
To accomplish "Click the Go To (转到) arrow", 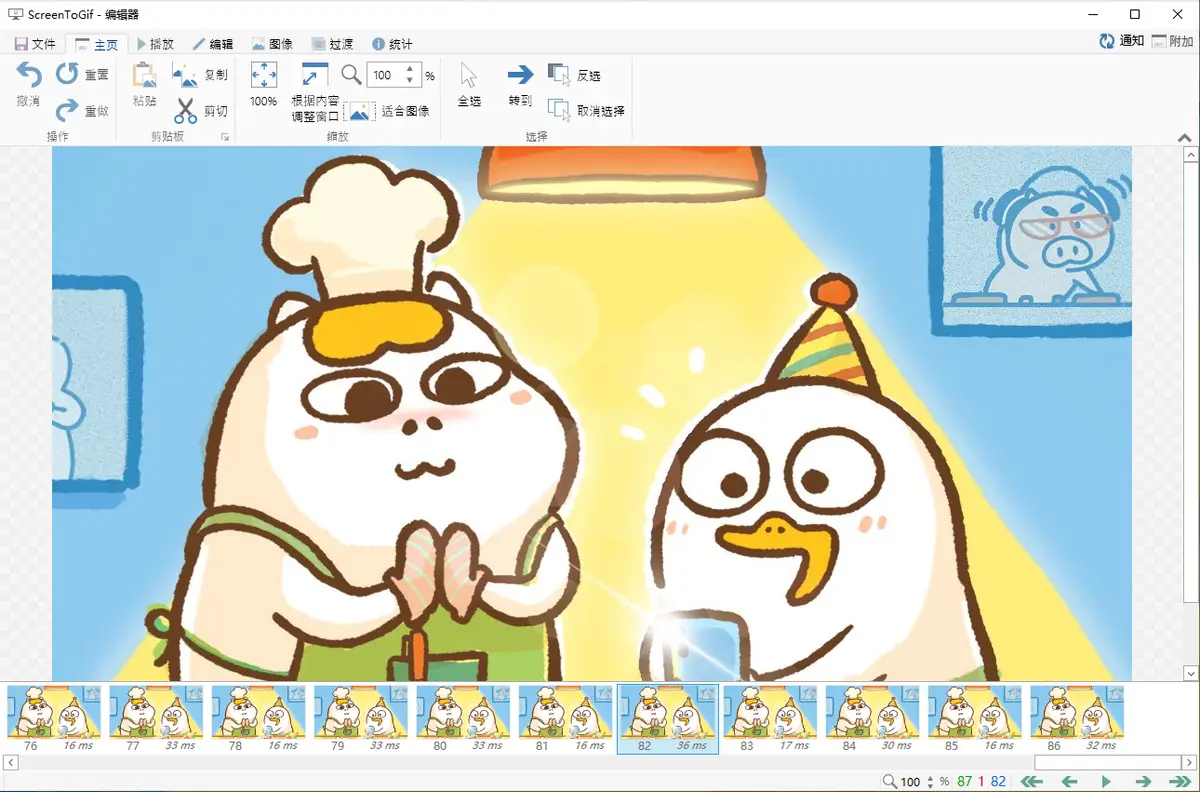I will (x=520, y=75).
